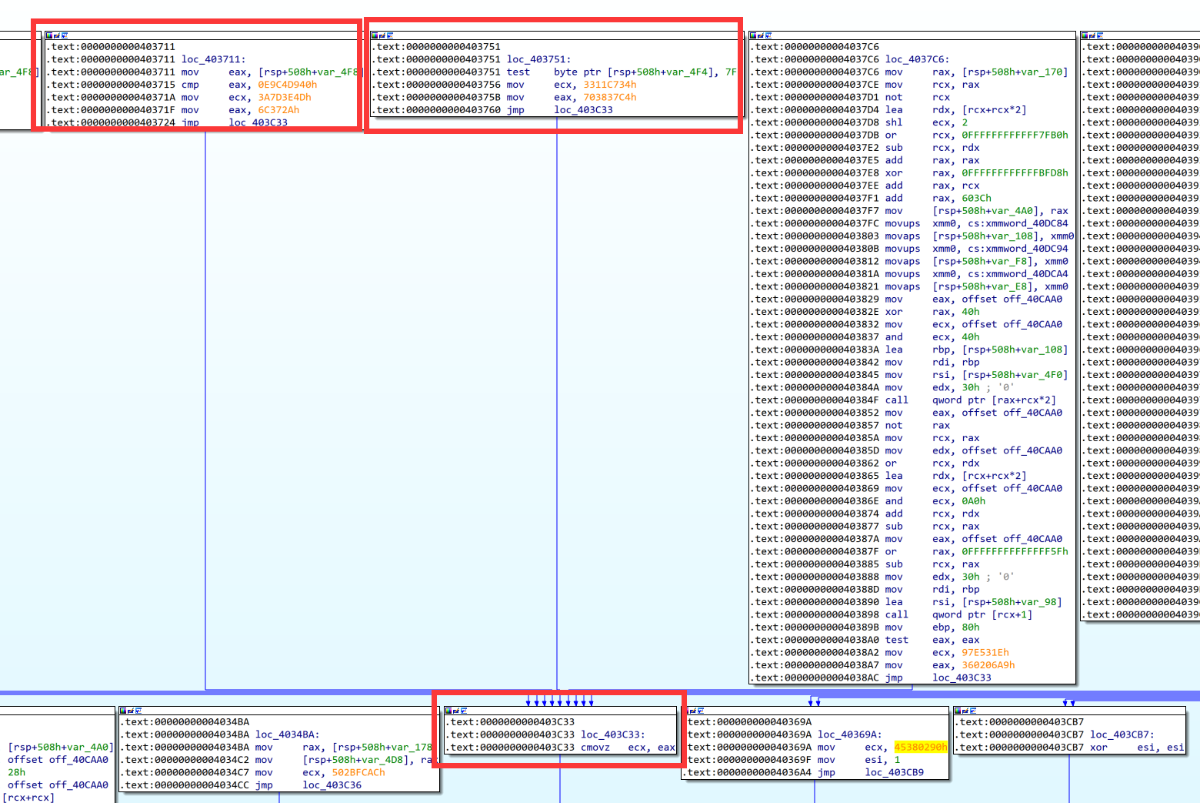The height and width of the screenshot is (803, 1200).
Task: Click the mov ecx, 502BFCACh instruction
Action: coord(253,773)
